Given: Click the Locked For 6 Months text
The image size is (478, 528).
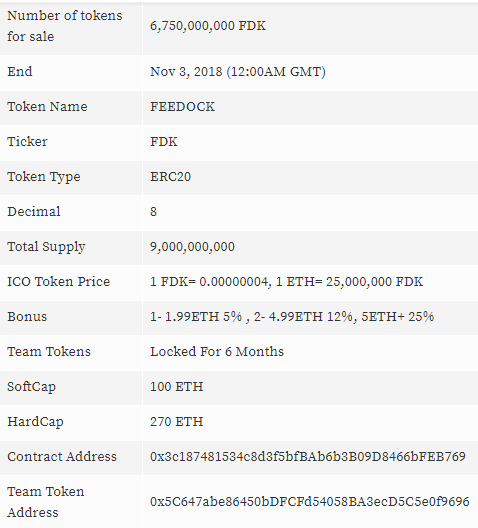Looking at the screenshot, I should [217, 352].
